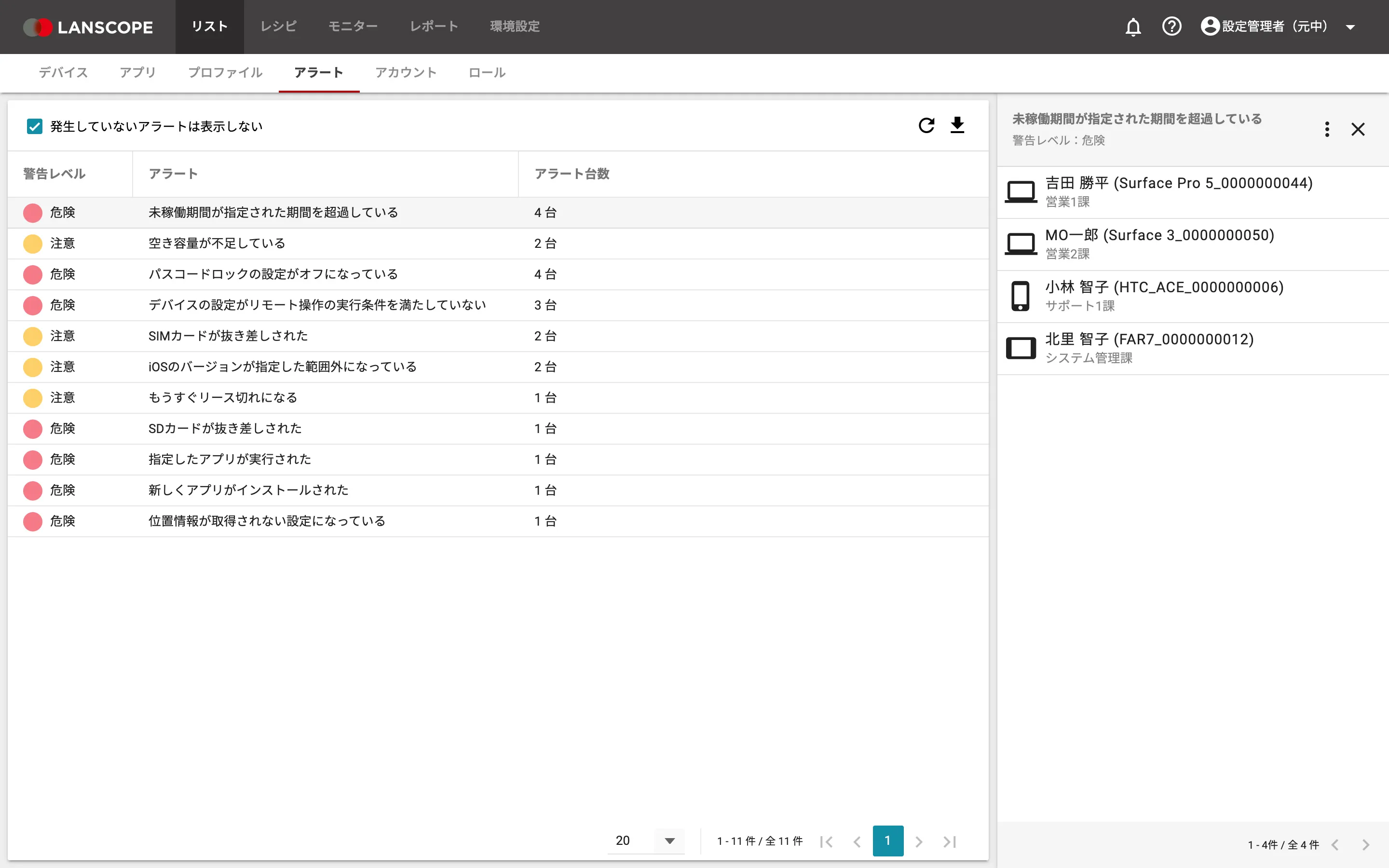Refresh the alert list
Viewport: 1389px width, 868px height.
pos(926,126)
